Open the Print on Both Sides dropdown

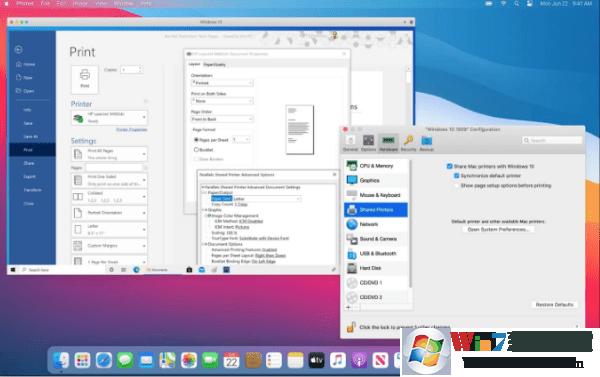(x=222, y=101)
